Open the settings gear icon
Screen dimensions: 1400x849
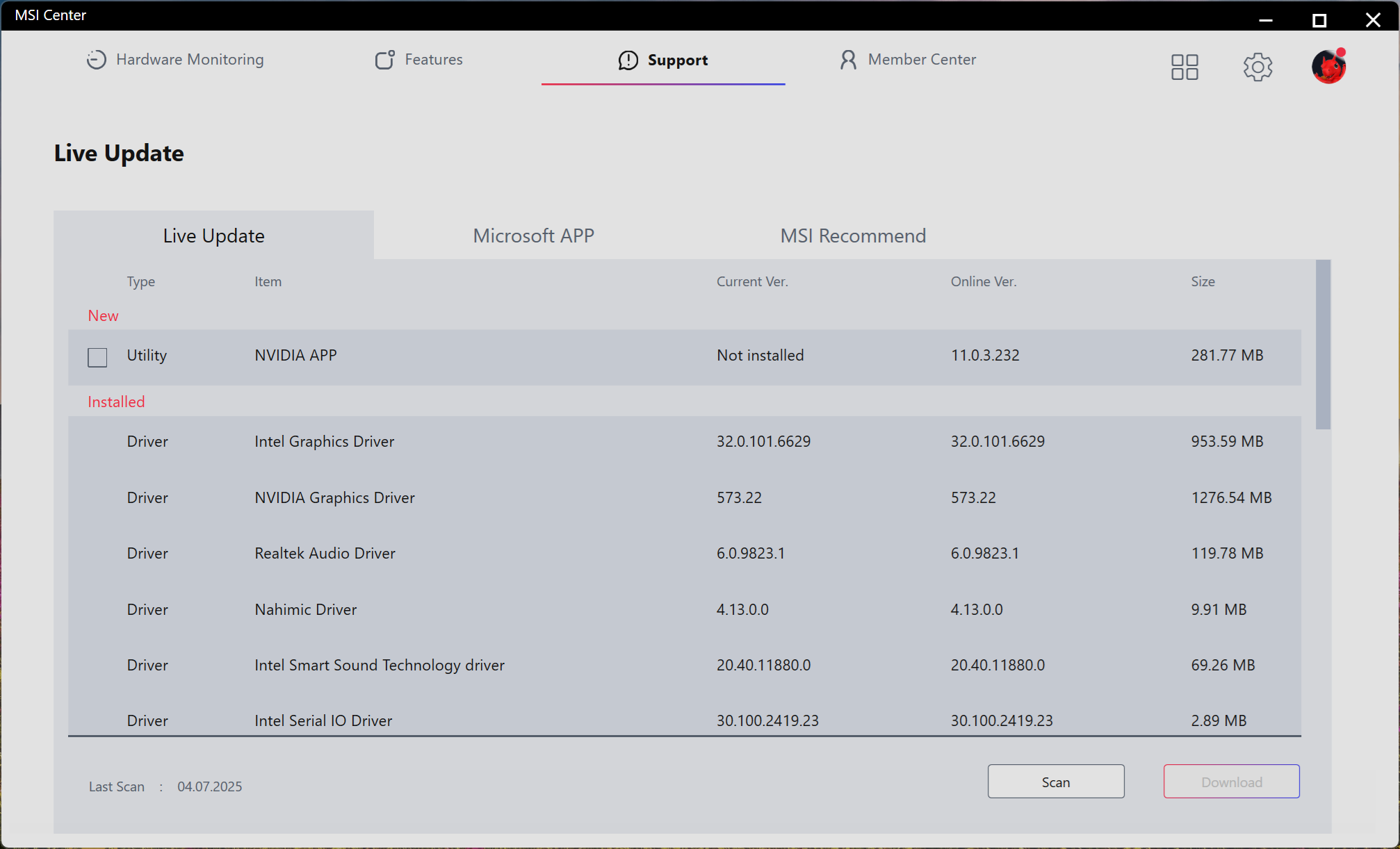click(x=1257, y=67)
